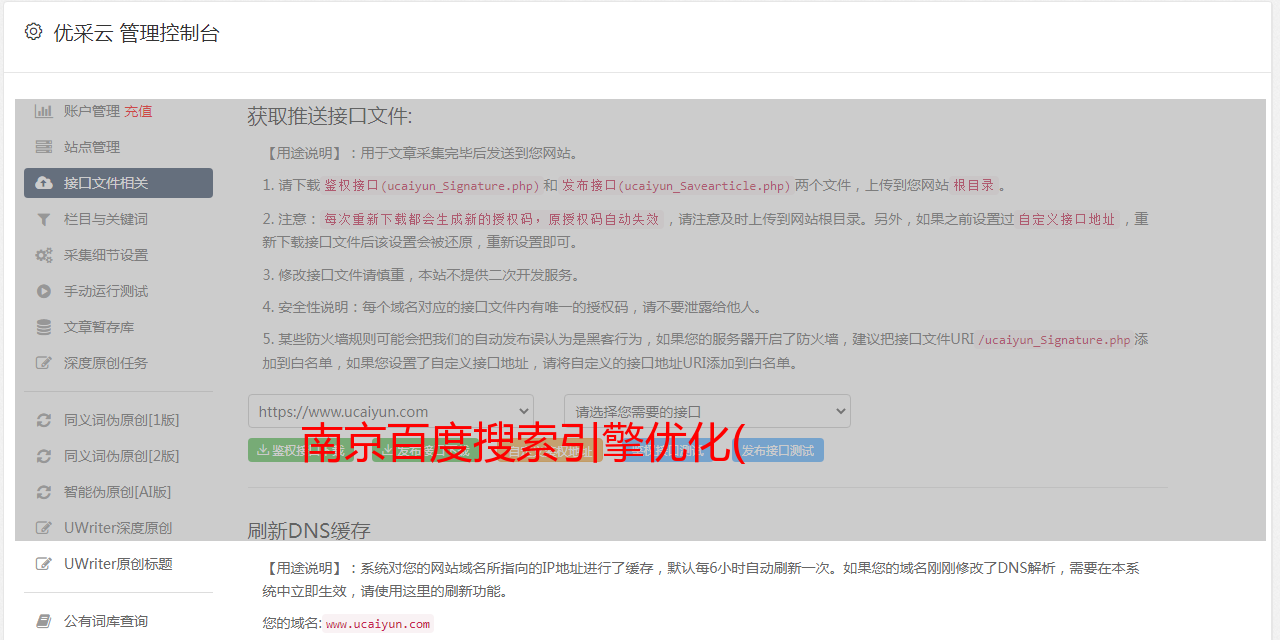Click the filter icon for 栏目与关键词
Image resolution: width=1280 pixels, height=640 pixels.
pyautogui.click(x=44, y=219)
